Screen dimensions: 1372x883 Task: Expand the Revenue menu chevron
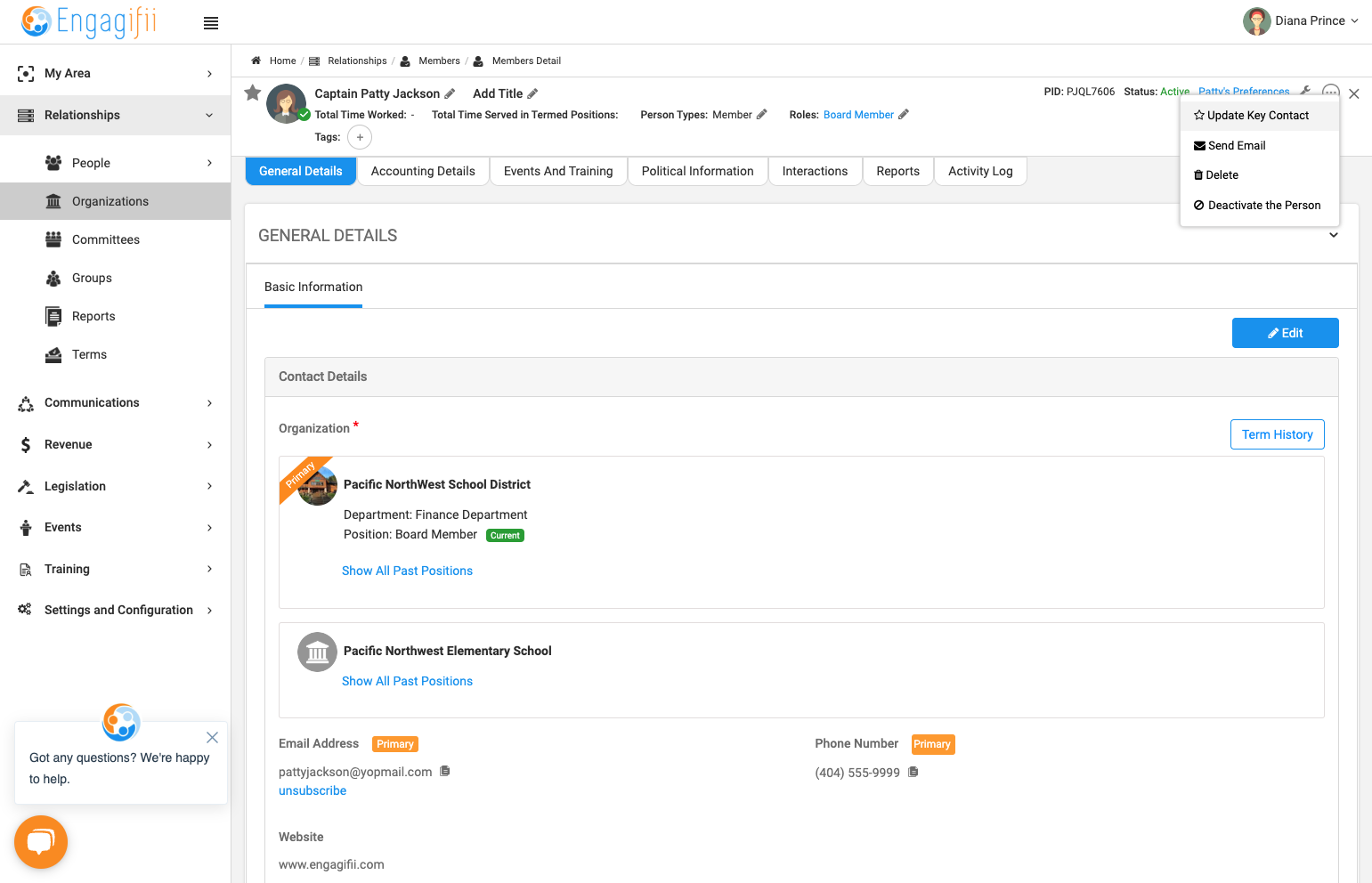coord(209,445)
